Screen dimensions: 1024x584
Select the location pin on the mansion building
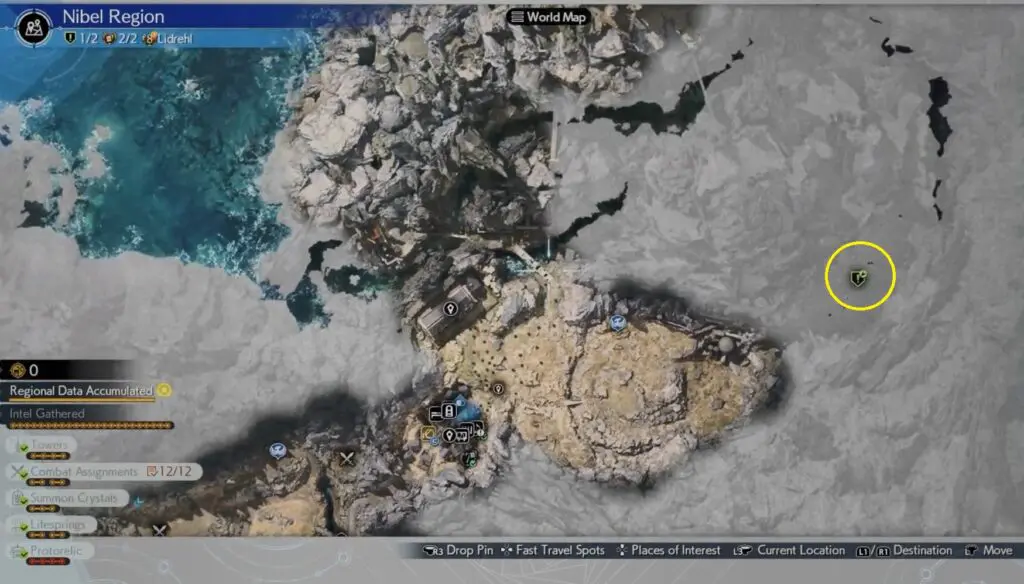coord(450,309)
